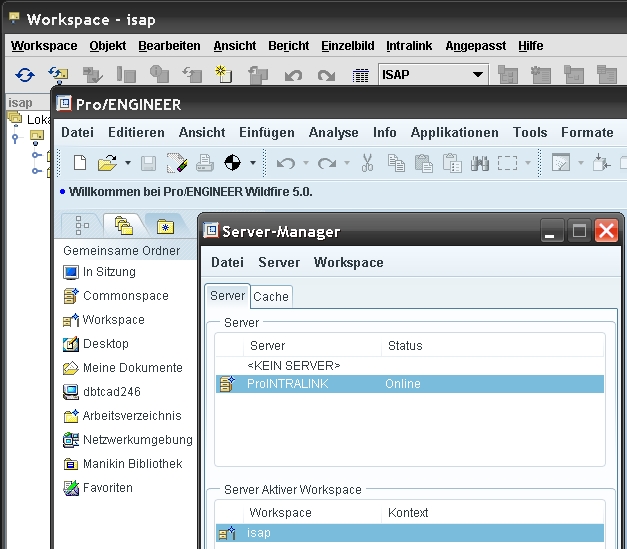
Task: Open the Workspace menu in Workspace window
Action: coord(44,46)
